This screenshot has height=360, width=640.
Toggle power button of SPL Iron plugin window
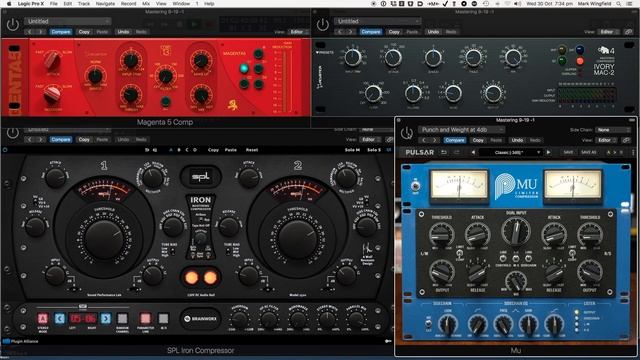tap(13, 133)
